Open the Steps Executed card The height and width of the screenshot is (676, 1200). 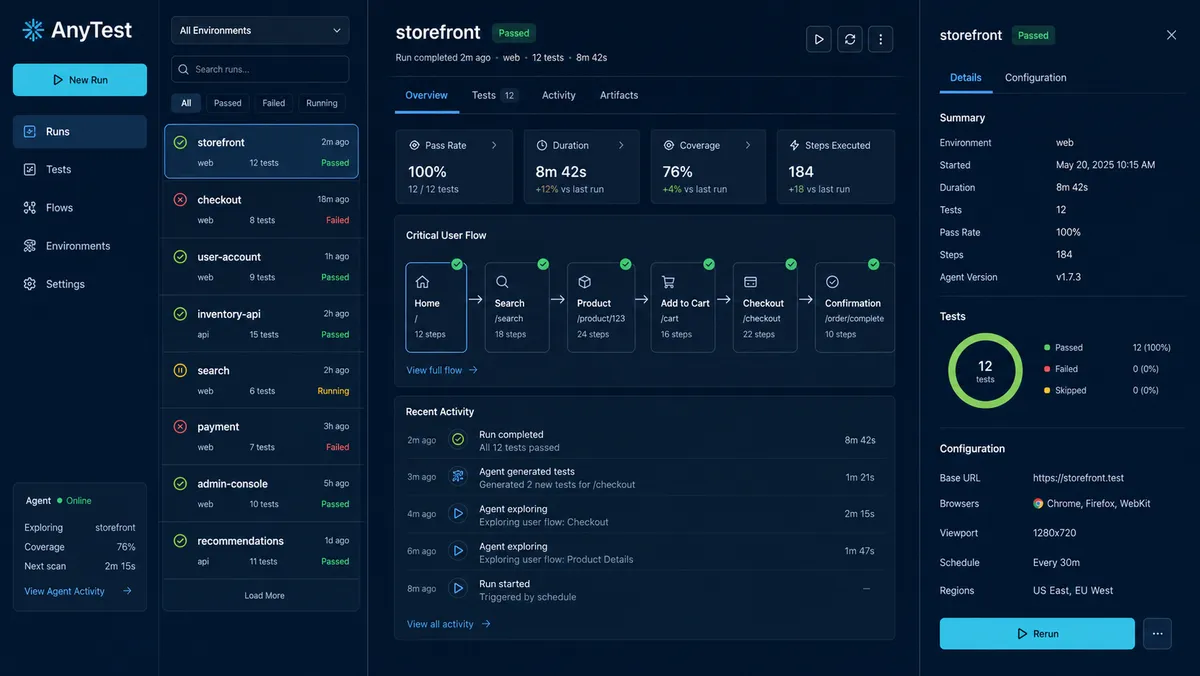click(836, 167)
